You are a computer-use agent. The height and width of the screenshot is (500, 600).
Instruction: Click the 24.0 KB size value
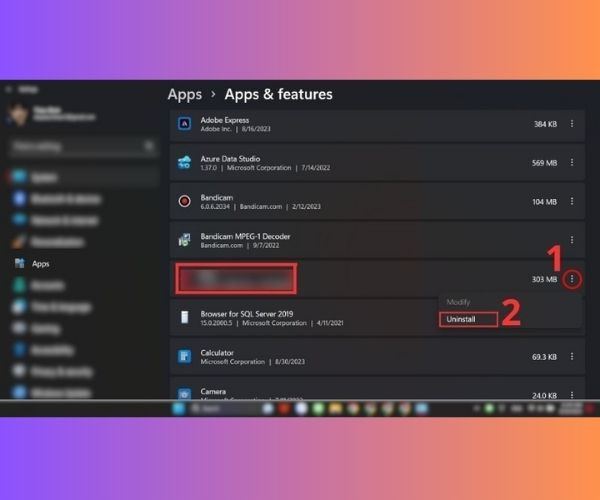point(544,396)
